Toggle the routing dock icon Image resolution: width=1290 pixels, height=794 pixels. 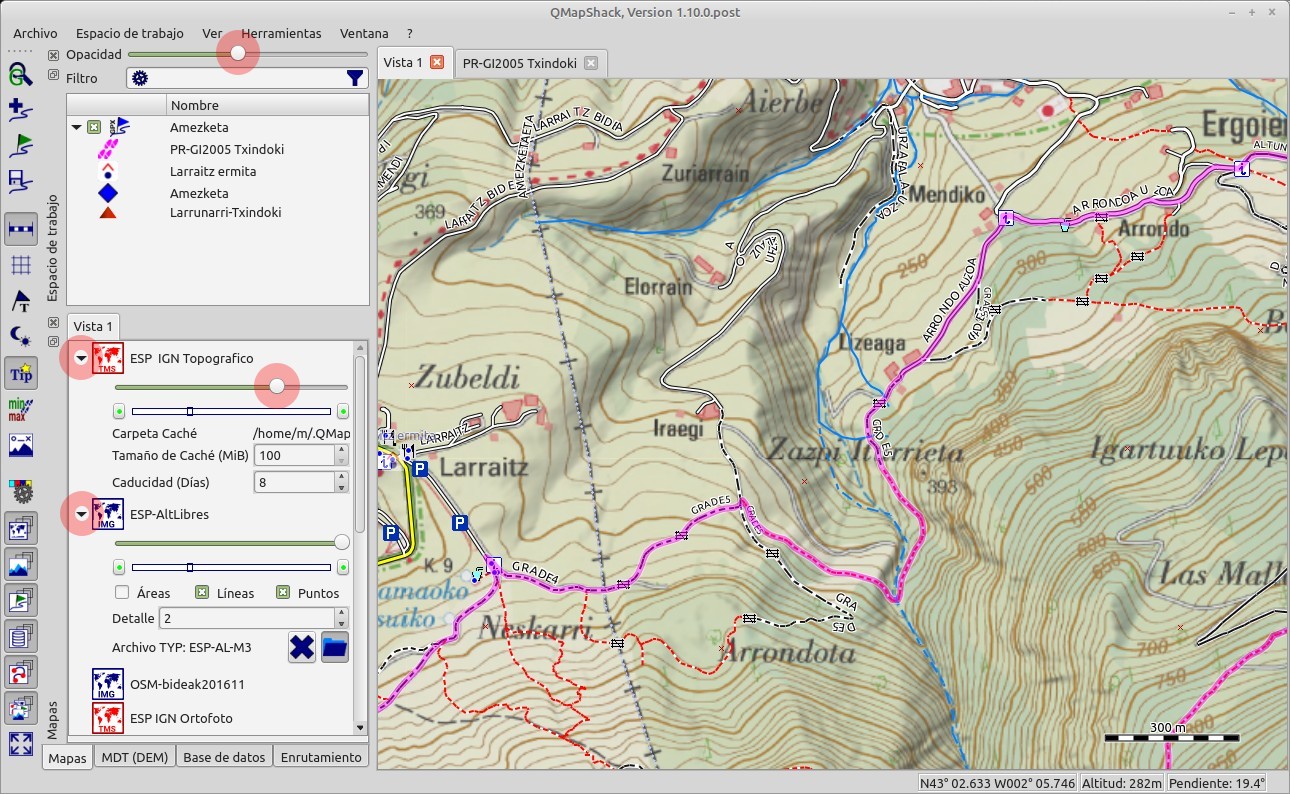click(x=21, y=672)
